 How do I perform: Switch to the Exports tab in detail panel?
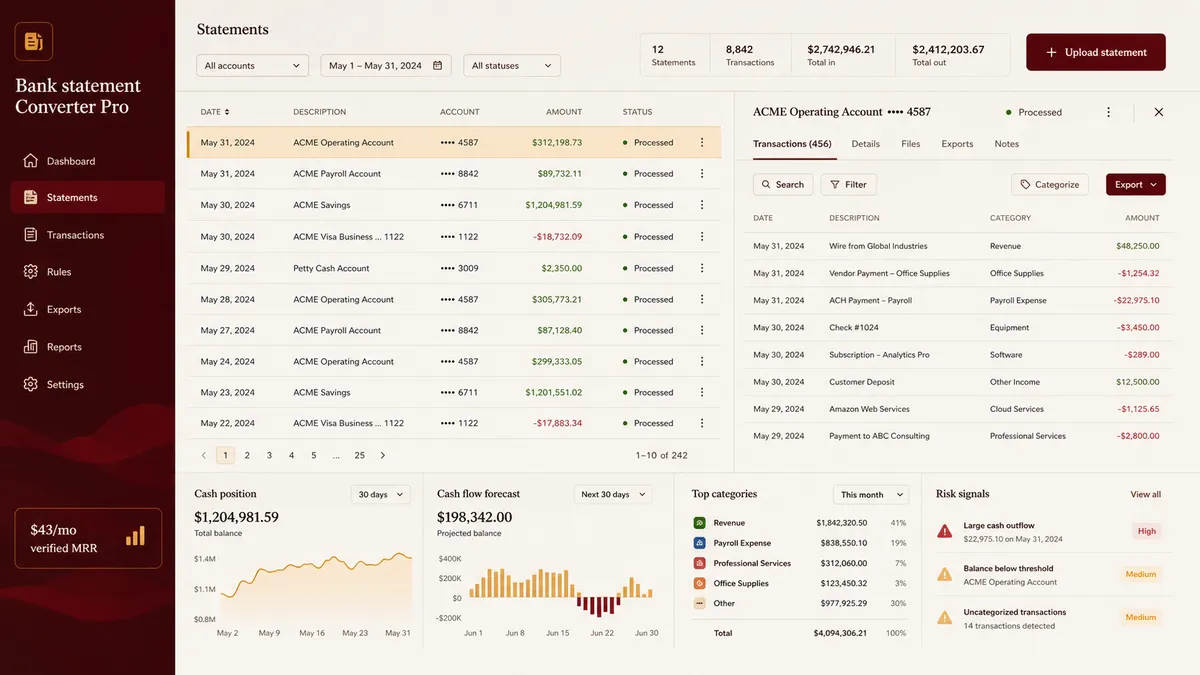(957, 144)
